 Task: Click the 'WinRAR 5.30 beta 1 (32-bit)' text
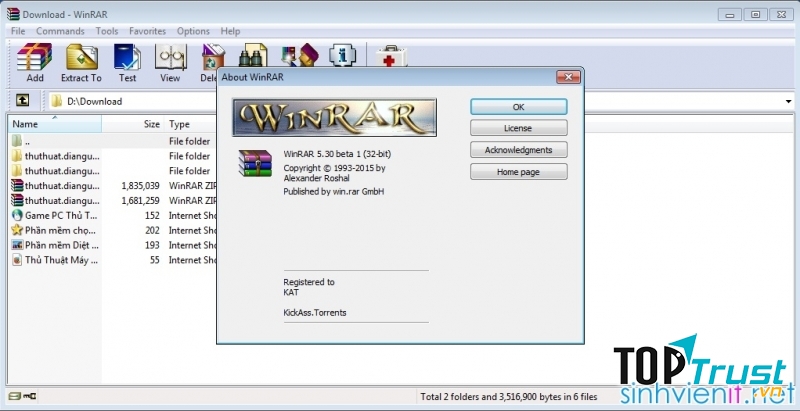pos(337,153)
